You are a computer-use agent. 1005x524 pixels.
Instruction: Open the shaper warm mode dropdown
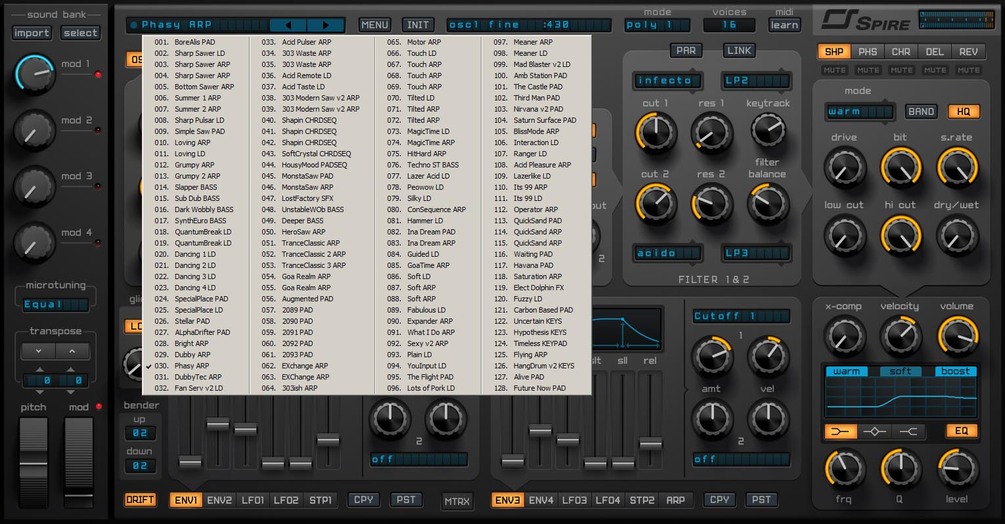pos(860,111)
